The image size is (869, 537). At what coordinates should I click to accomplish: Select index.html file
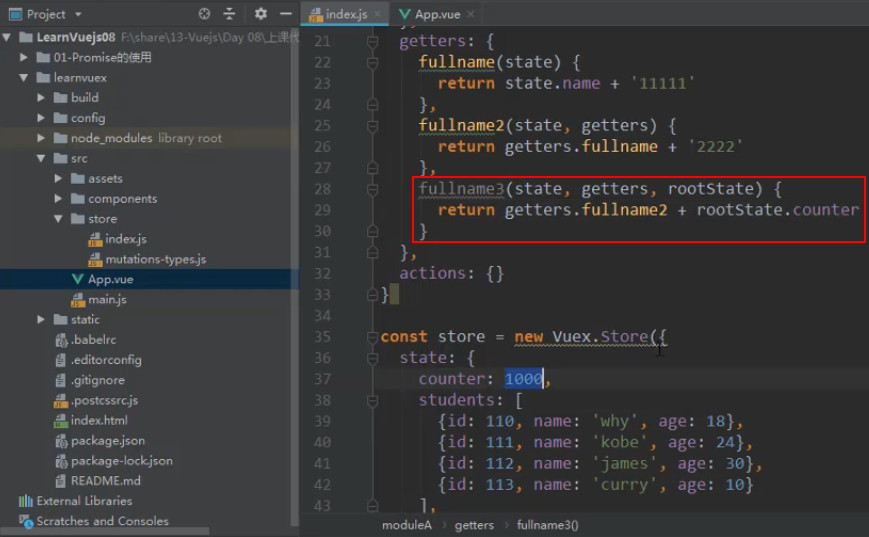pos(99,421)
